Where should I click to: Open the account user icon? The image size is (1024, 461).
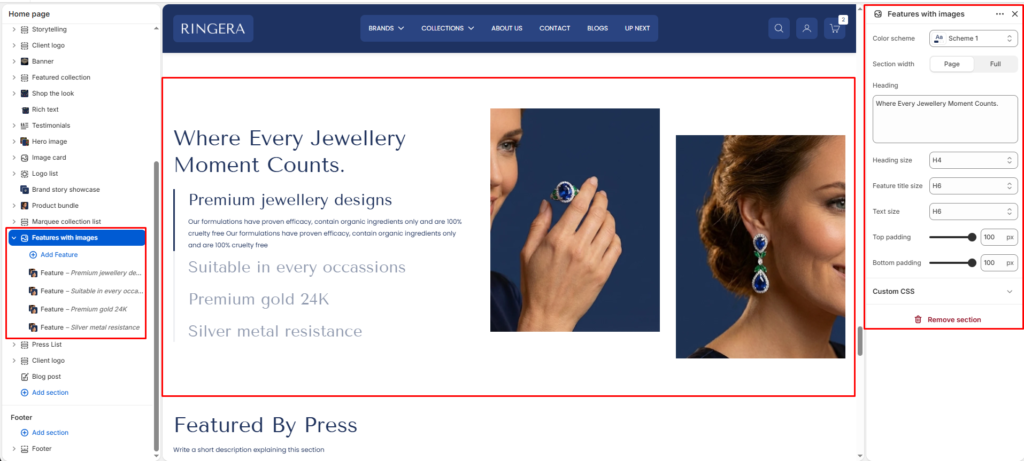pyautogui.click(x=807, y=29)
